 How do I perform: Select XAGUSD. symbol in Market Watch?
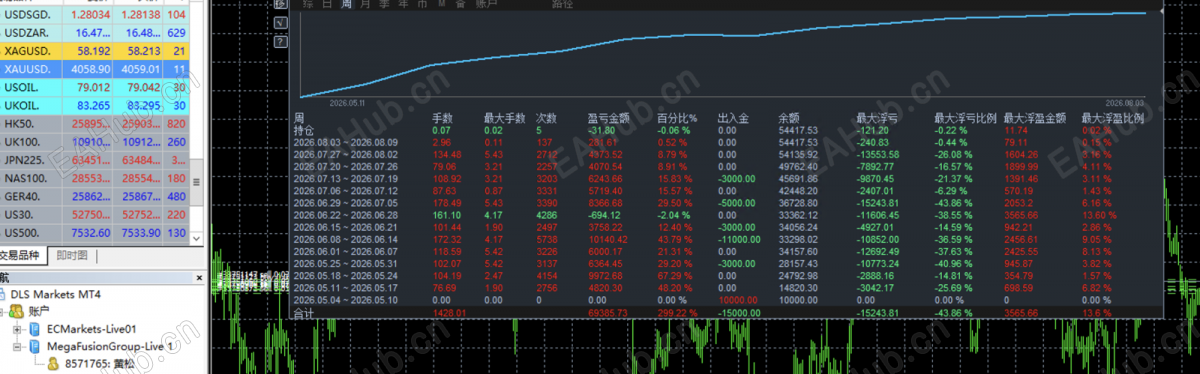pyautogui.click(x=95, y=50)
